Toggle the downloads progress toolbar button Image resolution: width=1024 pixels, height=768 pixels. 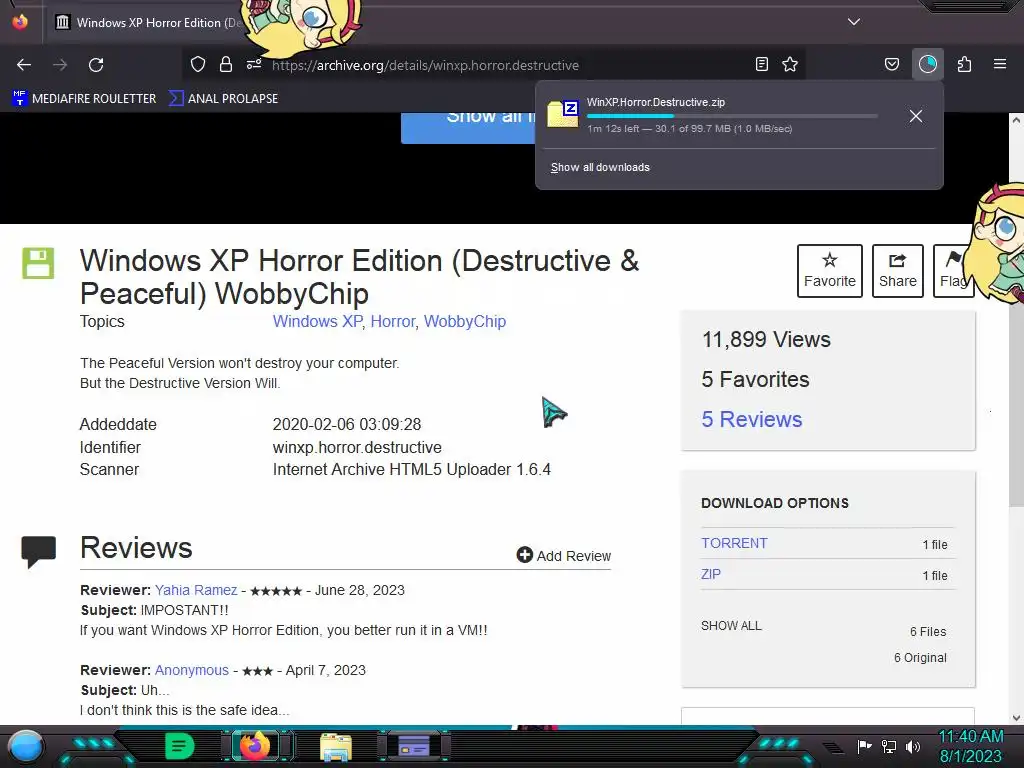[928, 64]
